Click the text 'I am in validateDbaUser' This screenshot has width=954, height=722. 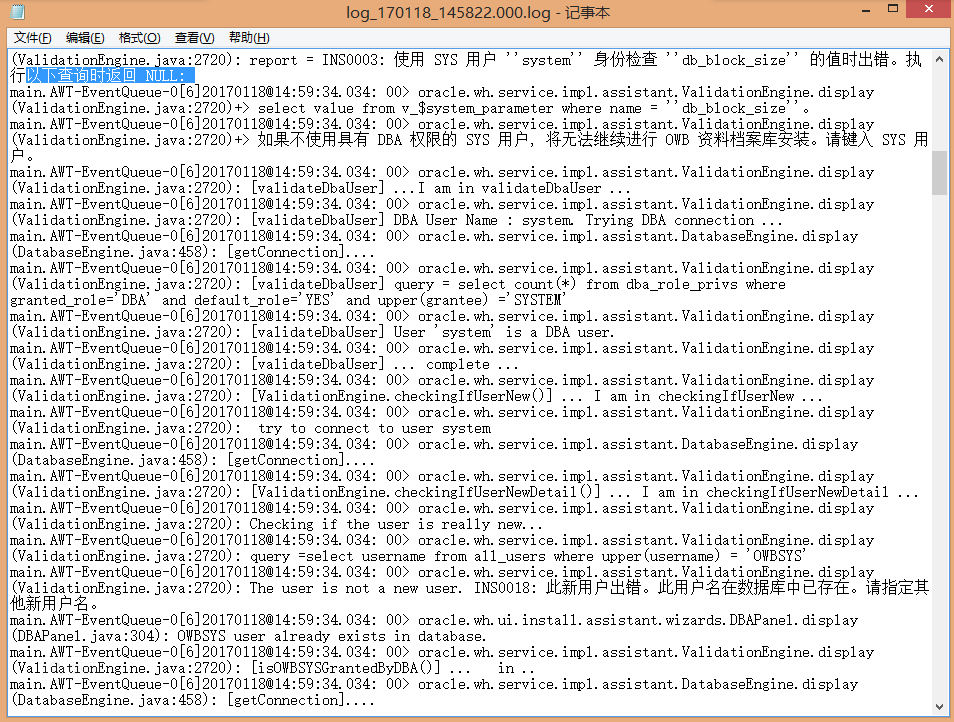point(509,189)
